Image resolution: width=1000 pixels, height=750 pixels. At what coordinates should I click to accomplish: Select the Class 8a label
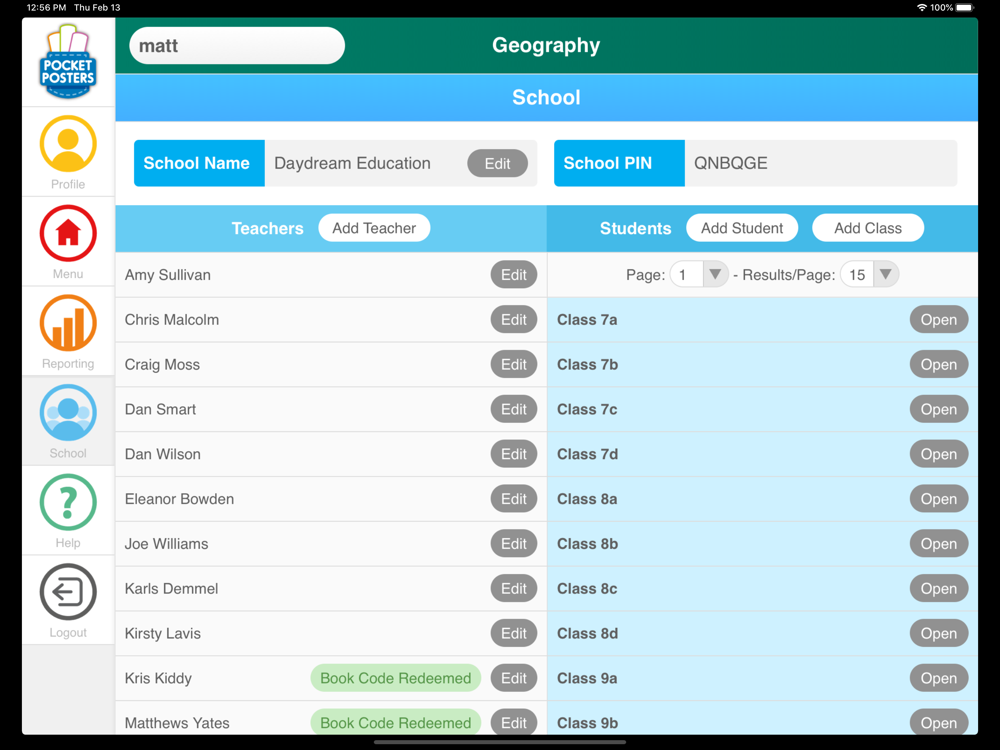(x=587, y=499)
